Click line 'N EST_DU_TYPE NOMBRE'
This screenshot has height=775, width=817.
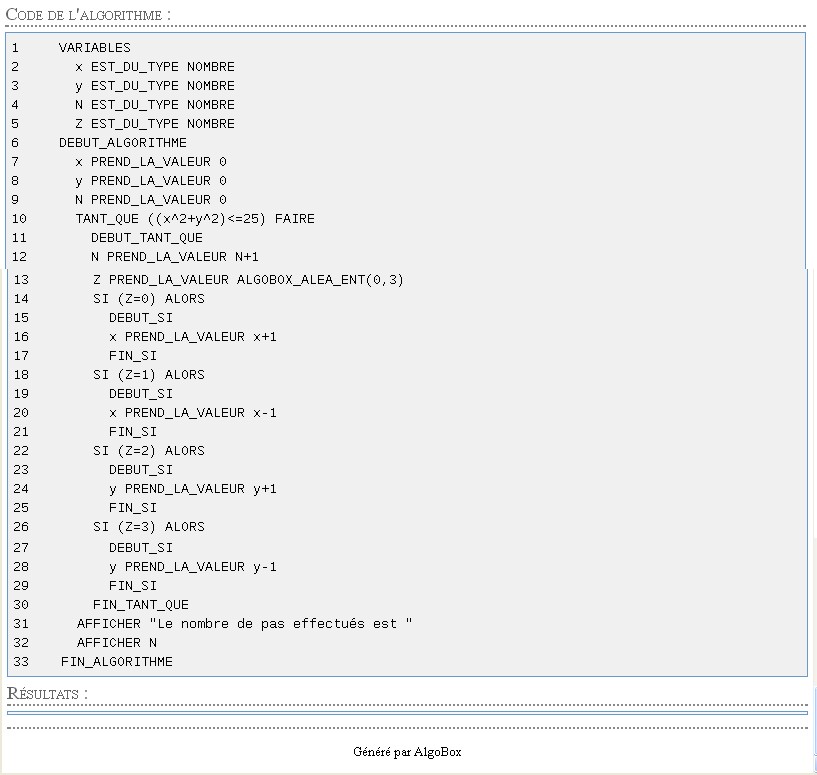pyautogui.click(x=155, y=105)
